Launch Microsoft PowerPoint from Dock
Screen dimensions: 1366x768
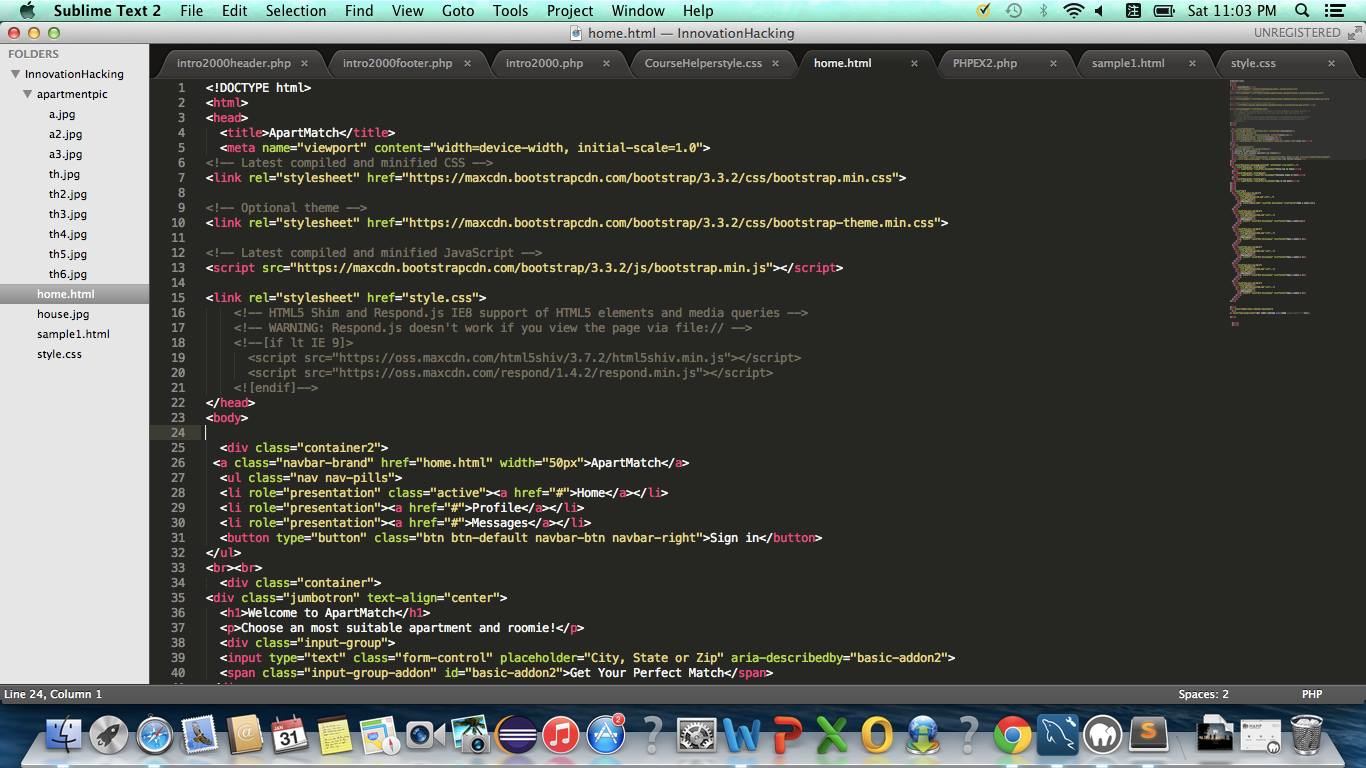click(x=787, y=736)
